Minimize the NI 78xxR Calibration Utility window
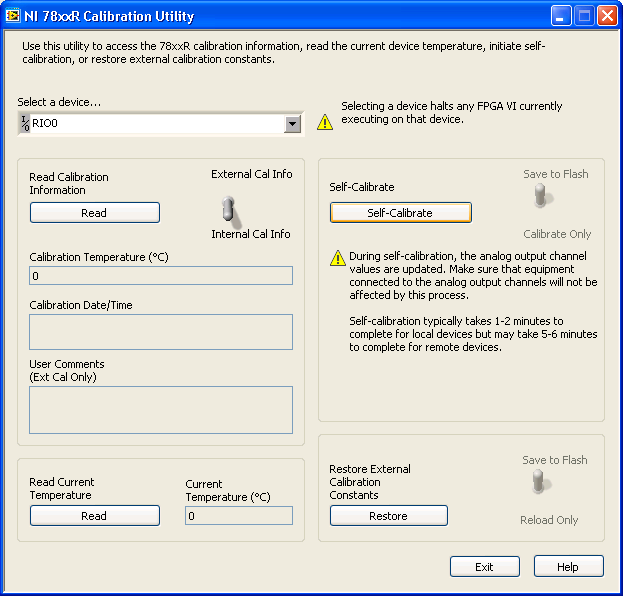This screenshot has height=596, width=623. point(562,16)
